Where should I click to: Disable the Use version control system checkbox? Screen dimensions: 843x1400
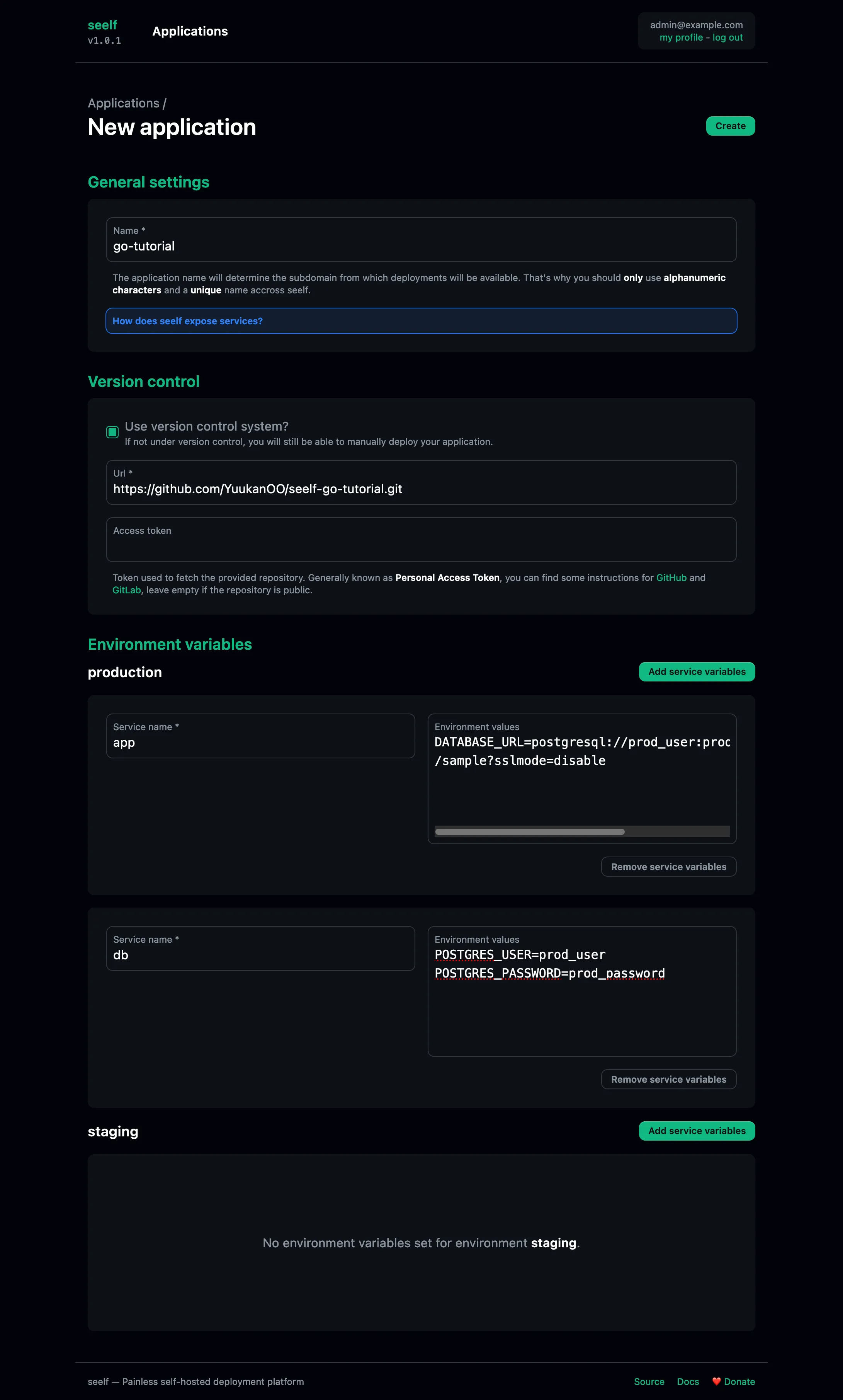(113, 432)
